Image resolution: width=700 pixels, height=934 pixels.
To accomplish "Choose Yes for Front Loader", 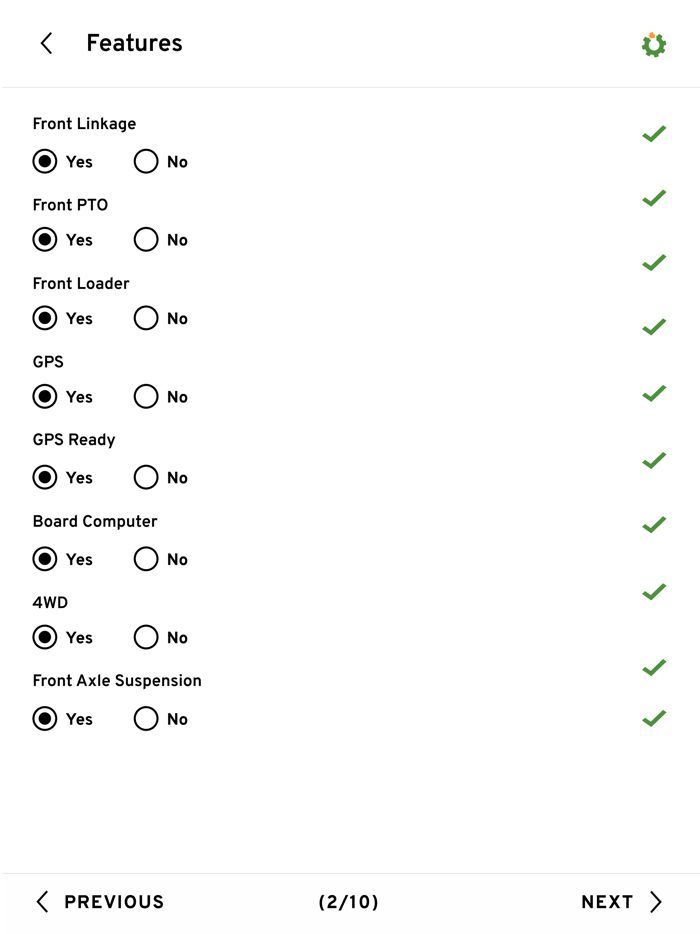I will tap(45, 318).
